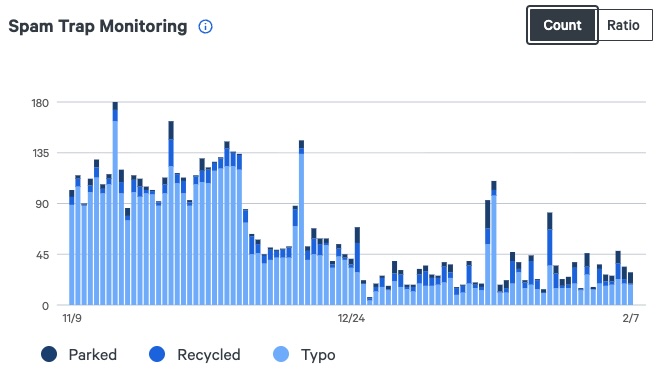671x376 pixels.
Task: Click the Parked legend label
Action: click(93, 355)
